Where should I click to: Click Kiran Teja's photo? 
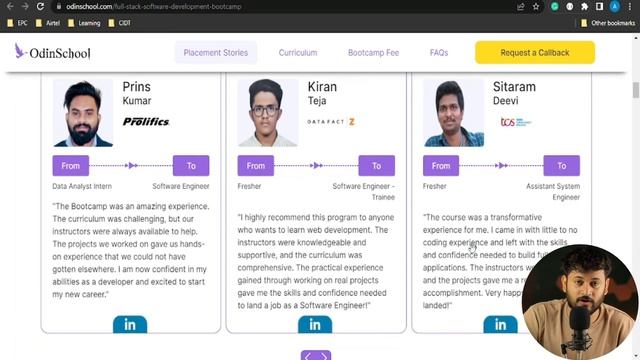tap(268, 113)
